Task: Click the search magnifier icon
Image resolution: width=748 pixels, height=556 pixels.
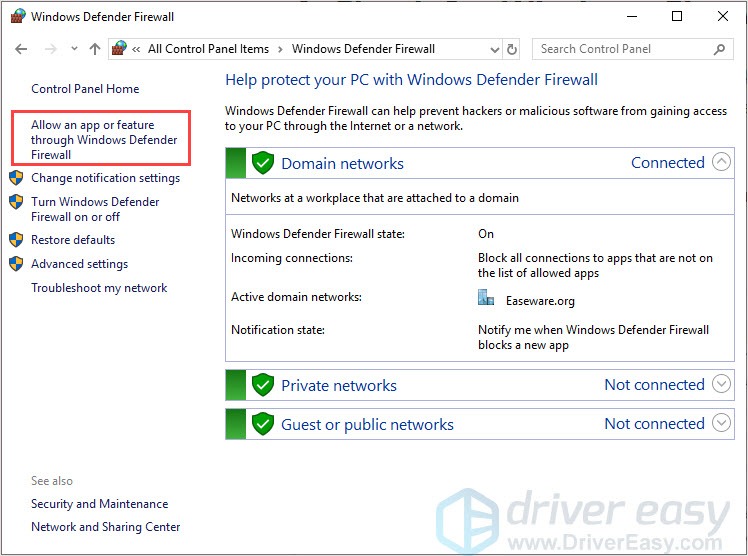Action: point(719,49)
